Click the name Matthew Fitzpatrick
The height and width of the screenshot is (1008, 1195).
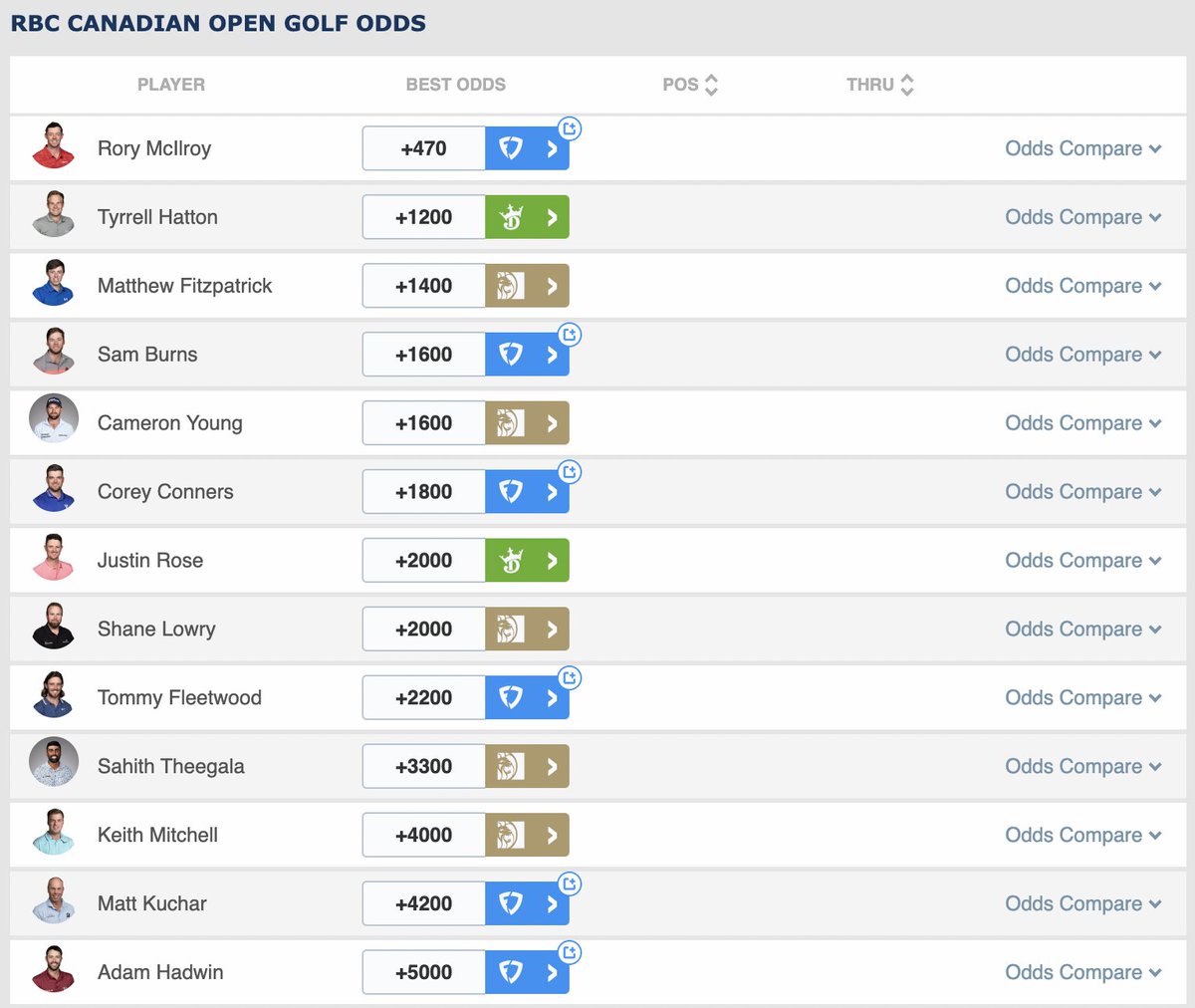click(185, 286)
